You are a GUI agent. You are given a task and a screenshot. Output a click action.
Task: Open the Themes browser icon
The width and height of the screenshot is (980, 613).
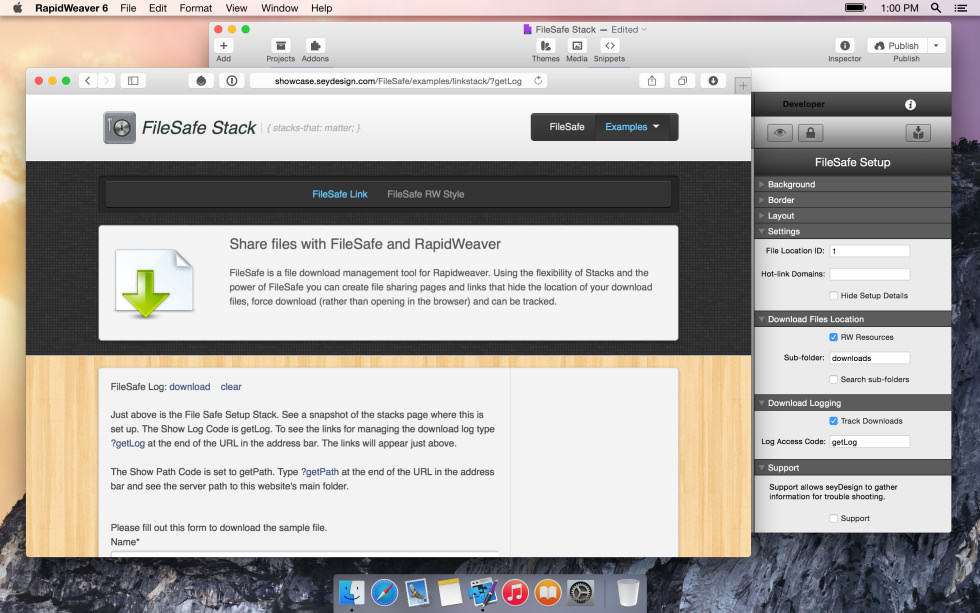coord(546,46)
